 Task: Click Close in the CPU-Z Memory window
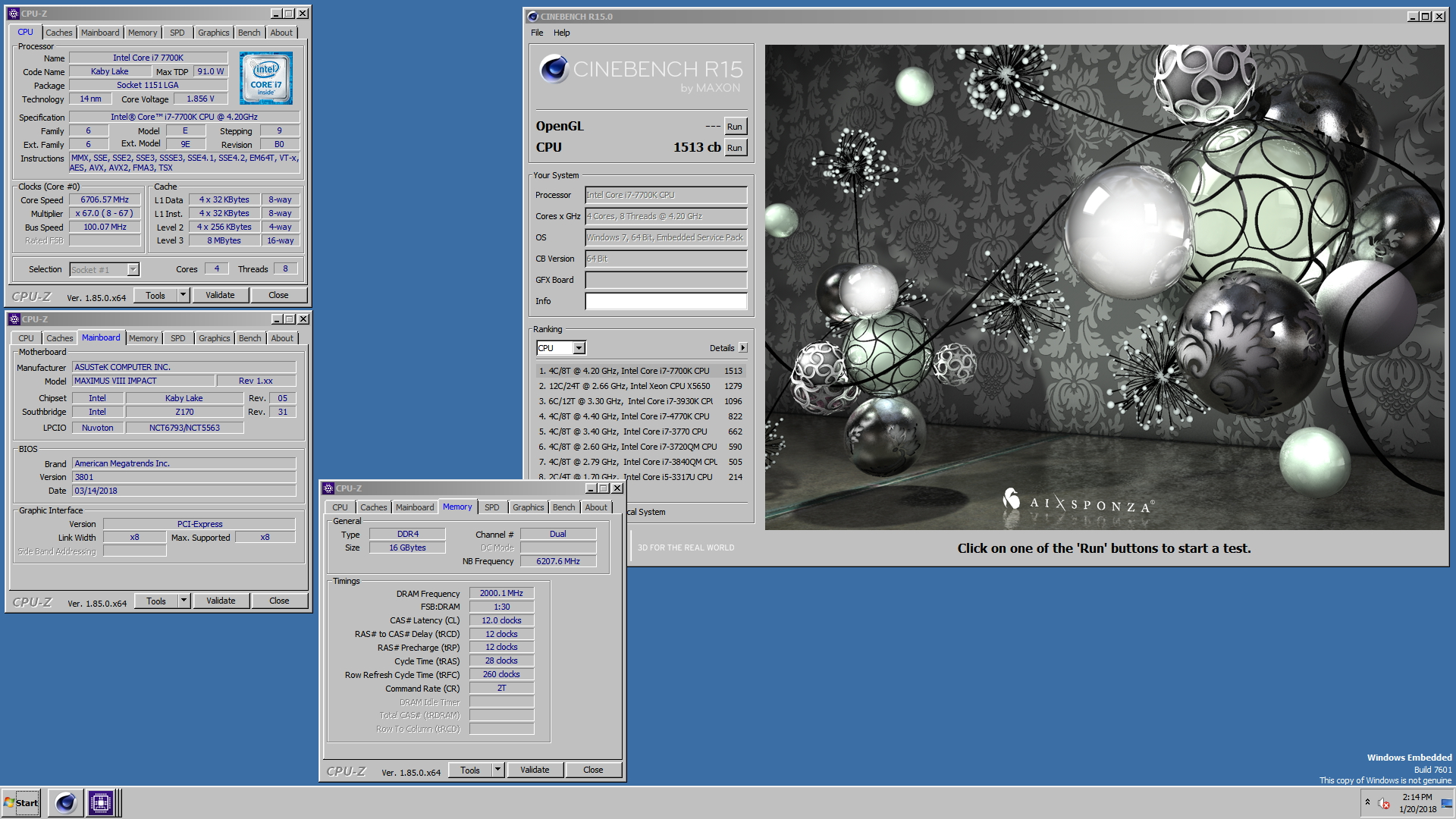tap(593, 770)
